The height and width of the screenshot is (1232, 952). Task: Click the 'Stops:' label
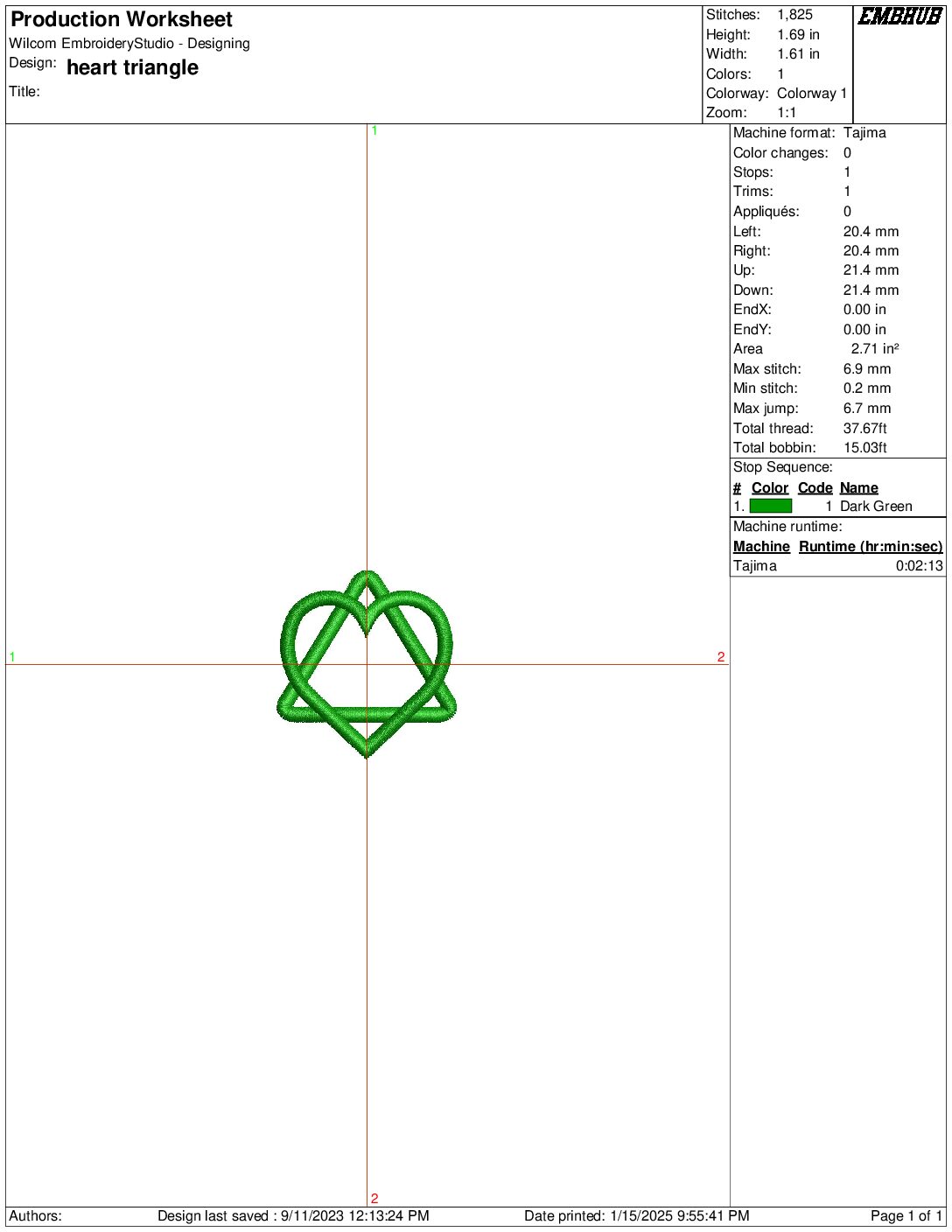coord(753,171)
